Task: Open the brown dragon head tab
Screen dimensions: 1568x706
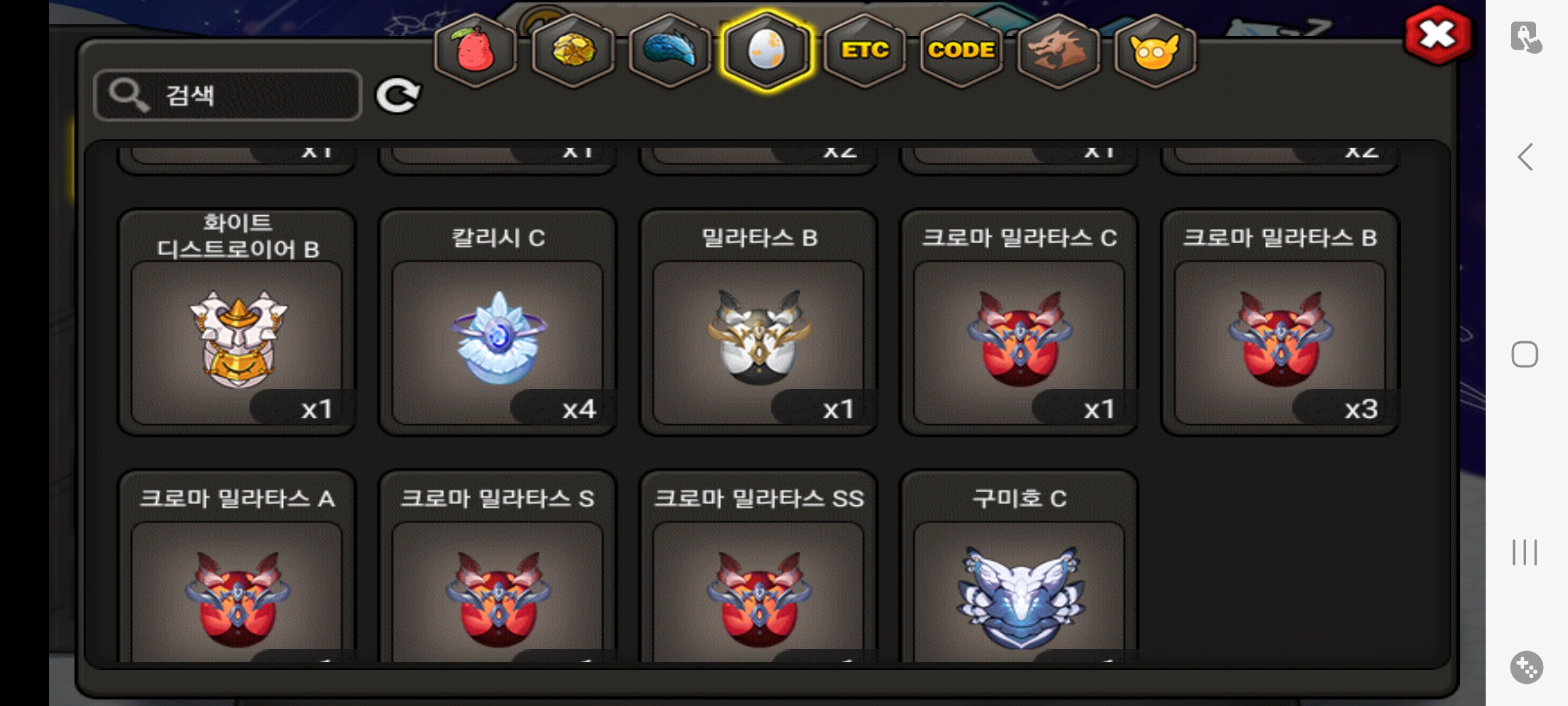Action: pyautogui.click(x=1058, y=51)
